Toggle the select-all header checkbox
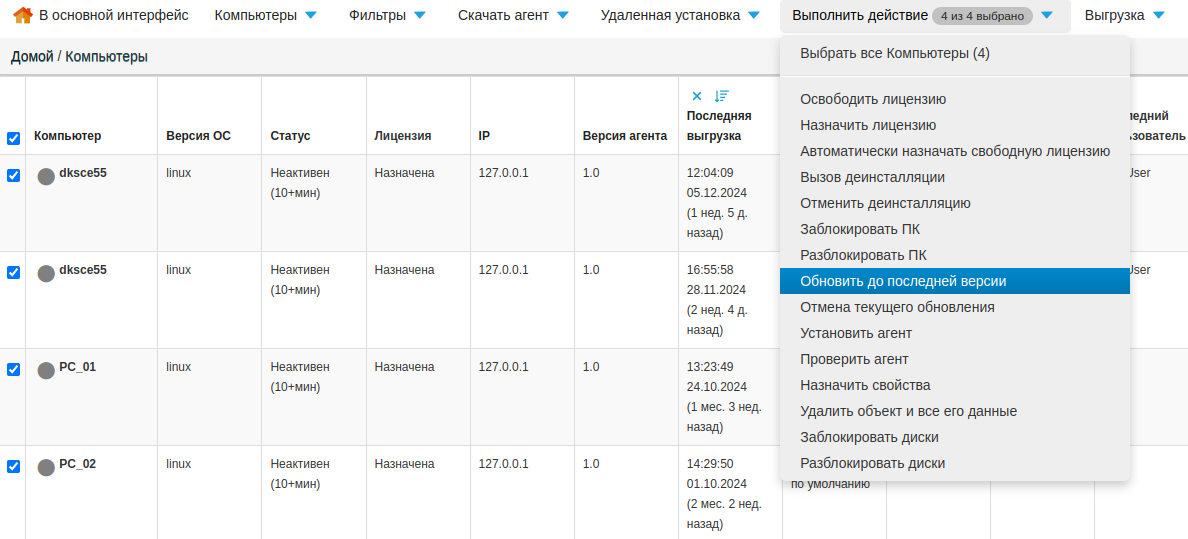 (13, 138)
